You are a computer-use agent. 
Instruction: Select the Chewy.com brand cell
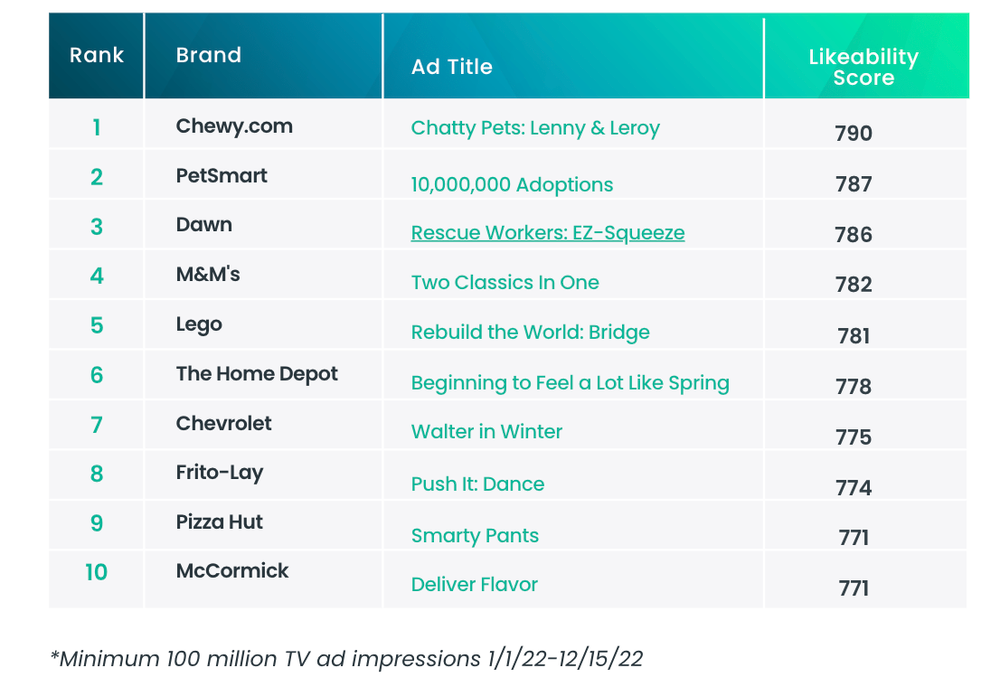(234, 126)
